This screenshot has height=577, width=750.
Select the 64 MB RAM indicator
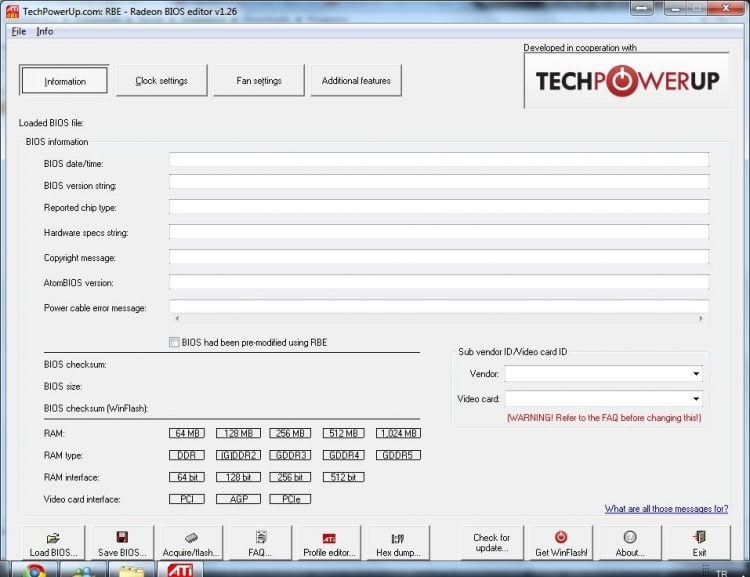(x=187, y=433)
